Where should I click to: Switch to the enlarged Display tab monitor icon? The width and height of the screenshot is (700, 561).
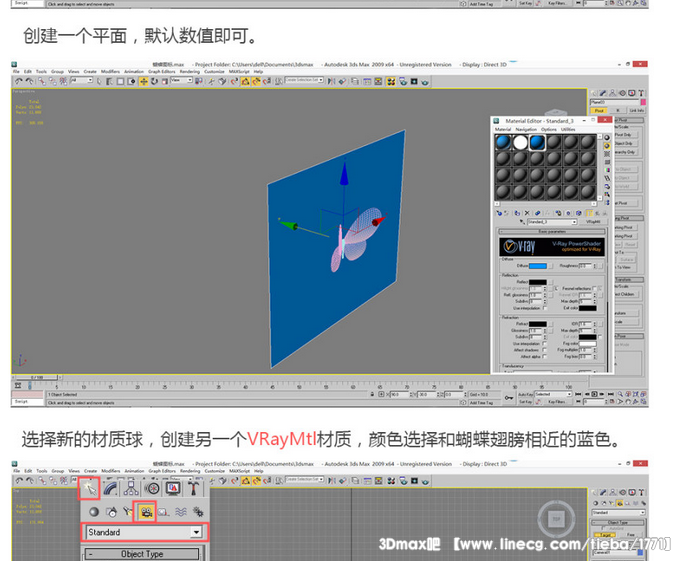pyautogui.click(x=173, y=489)
